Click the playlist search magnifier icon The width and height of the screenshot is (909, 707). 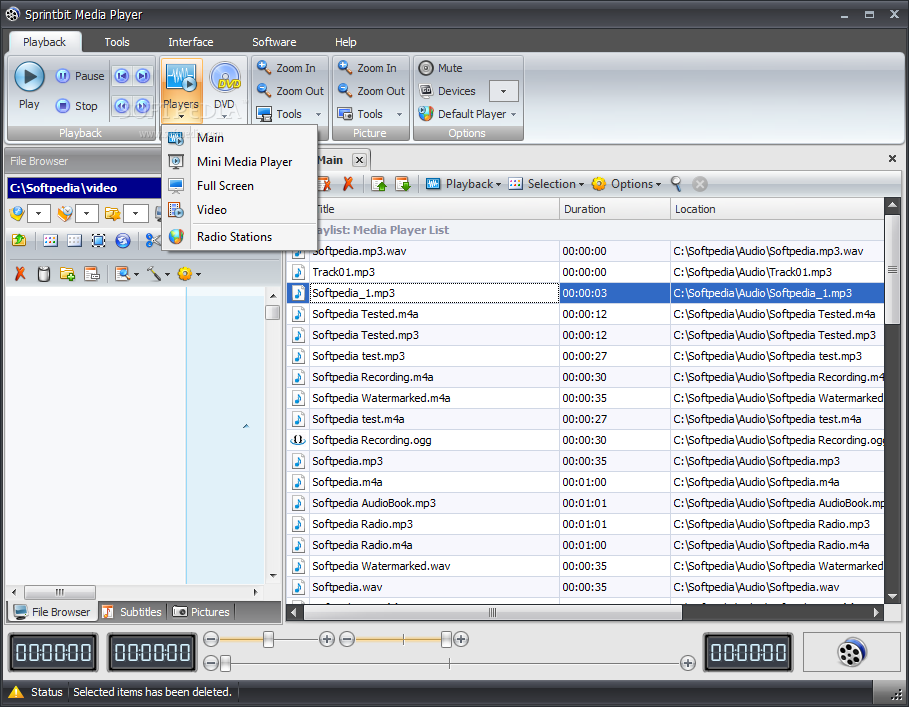point(676,184)
